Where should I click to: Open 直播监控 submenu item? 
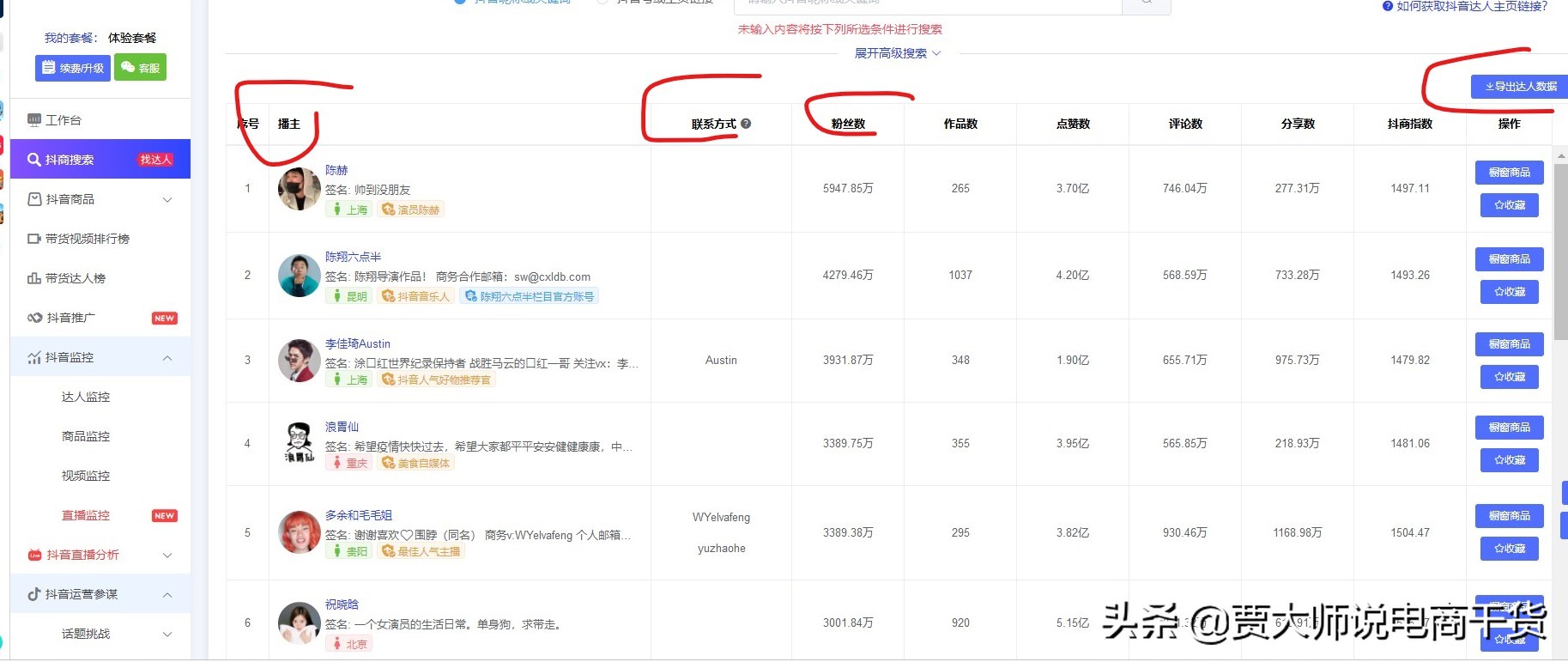click(x=86, y=515)
